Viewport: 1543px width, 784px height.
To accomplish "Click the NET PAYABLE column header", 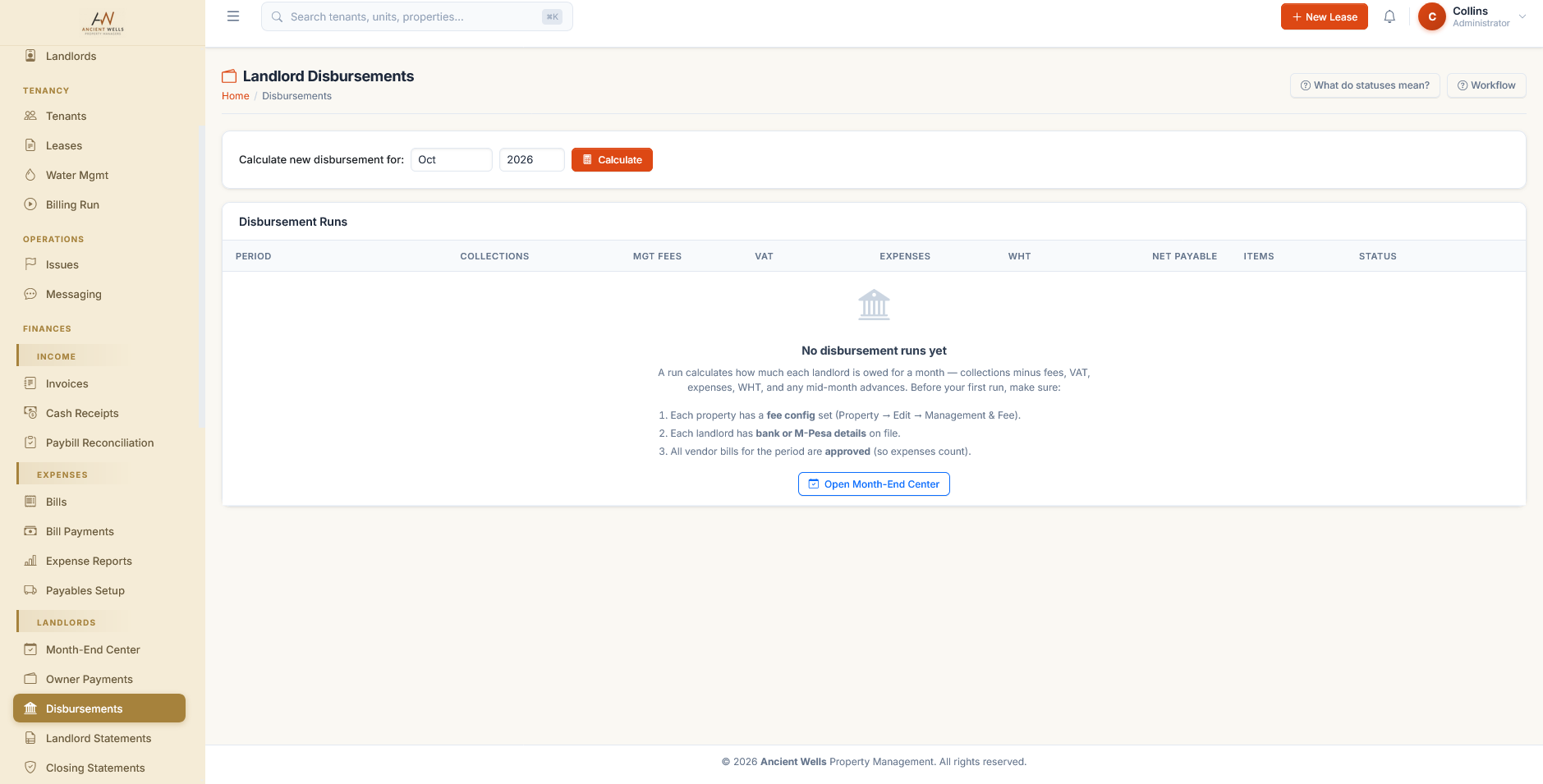I will 1184,256.
